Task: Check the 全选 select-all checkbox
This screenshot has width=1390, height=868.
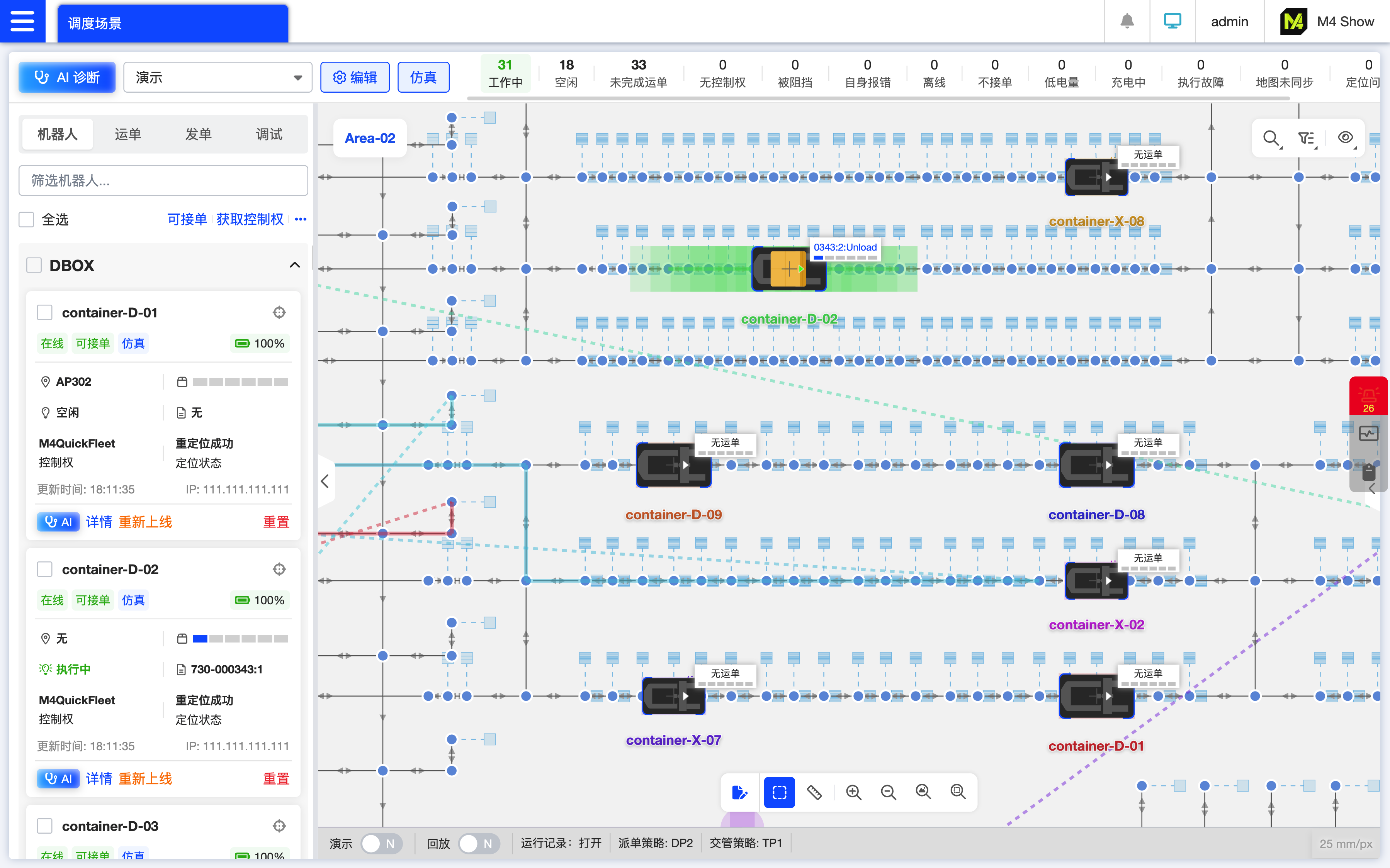Action: click(x=26, y=219)
